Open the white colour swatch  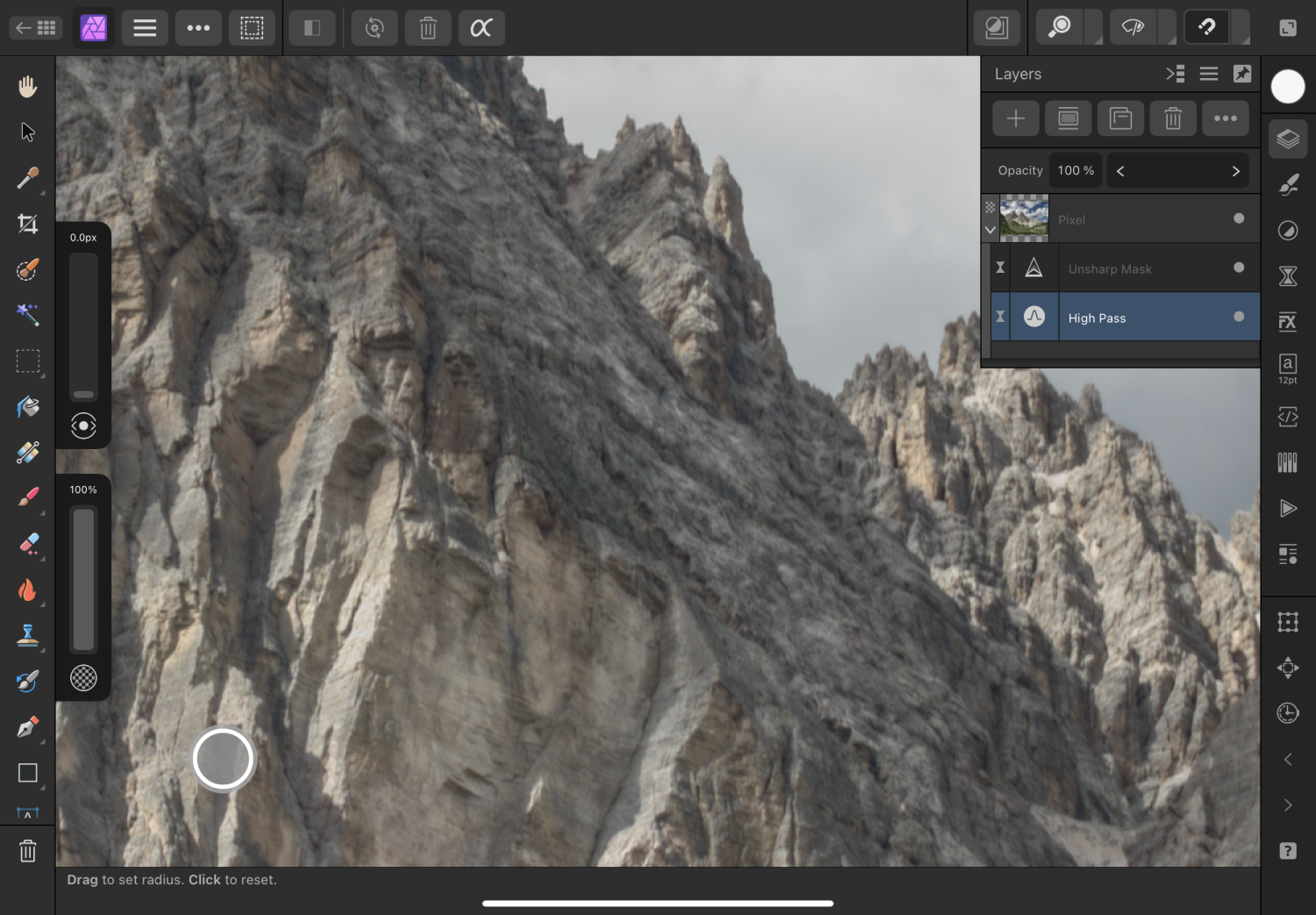tap(1287, 86)
